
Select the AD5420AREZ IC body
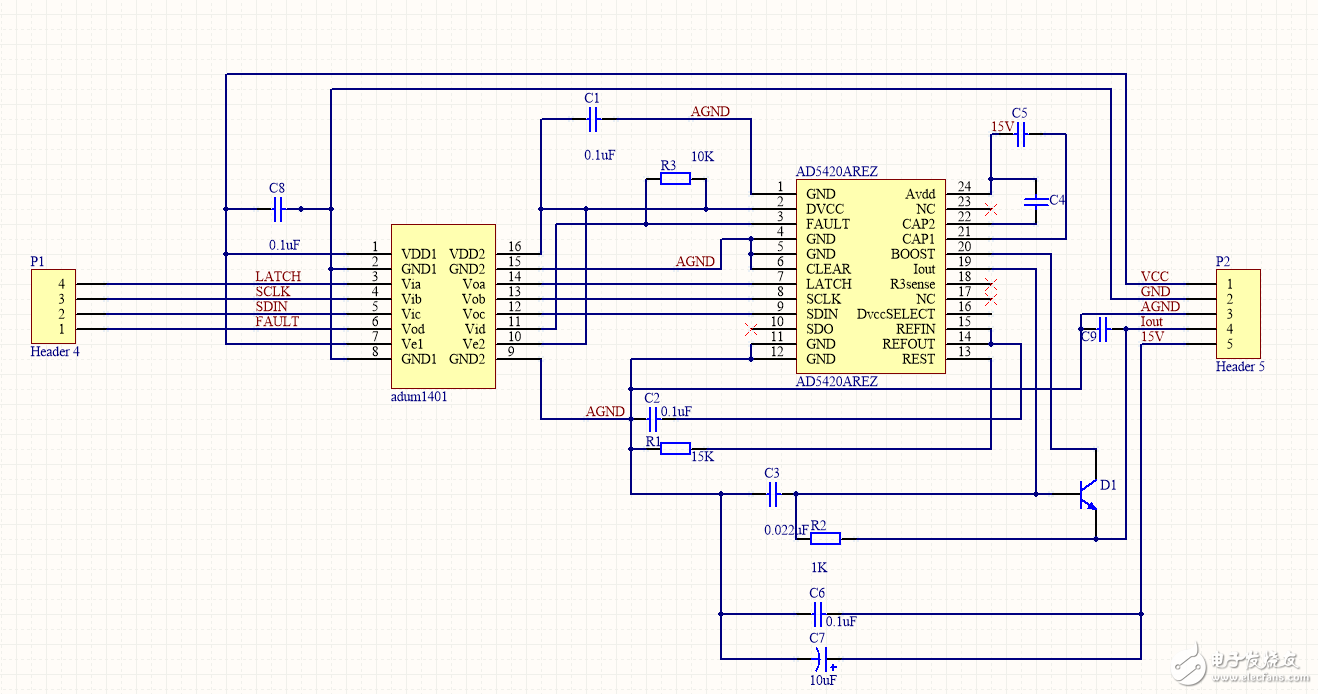(870, 277)
